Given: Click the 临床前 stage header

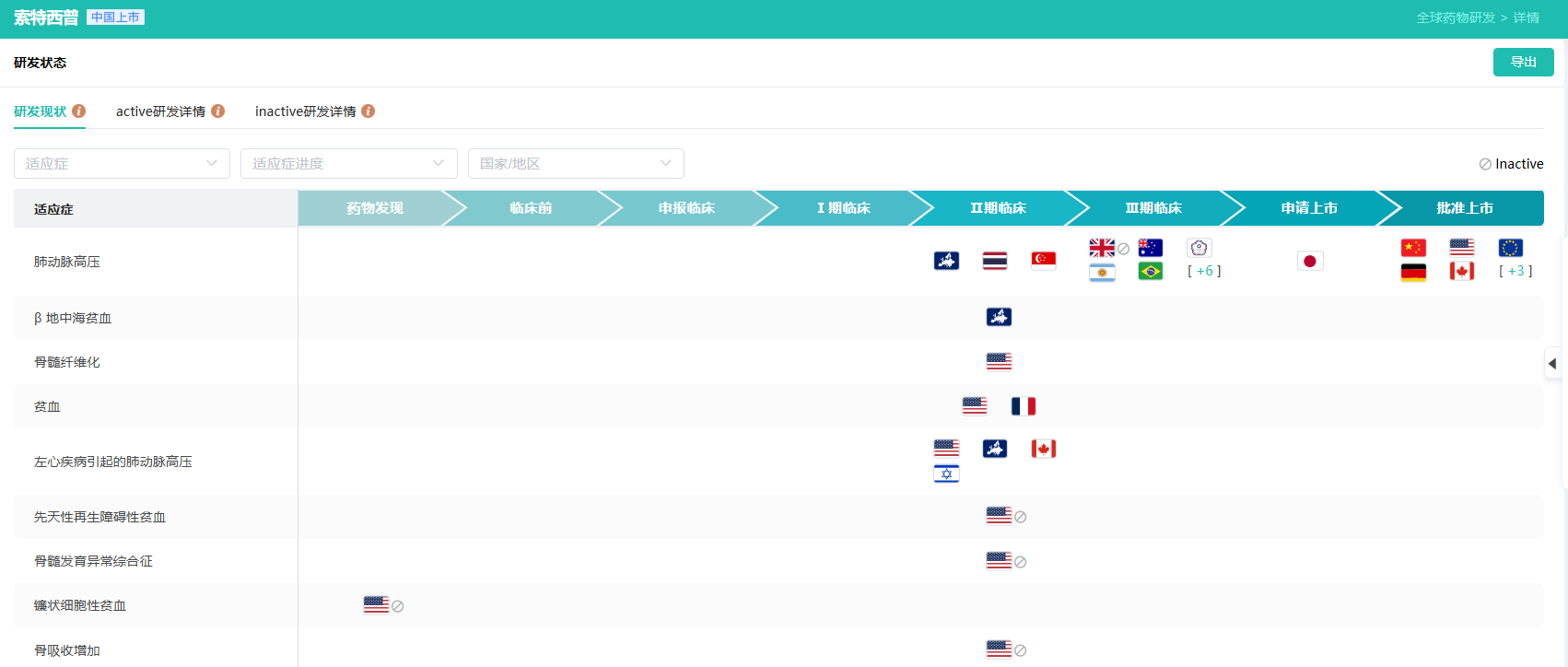Looking at the screenshot, I should [531, 208].
